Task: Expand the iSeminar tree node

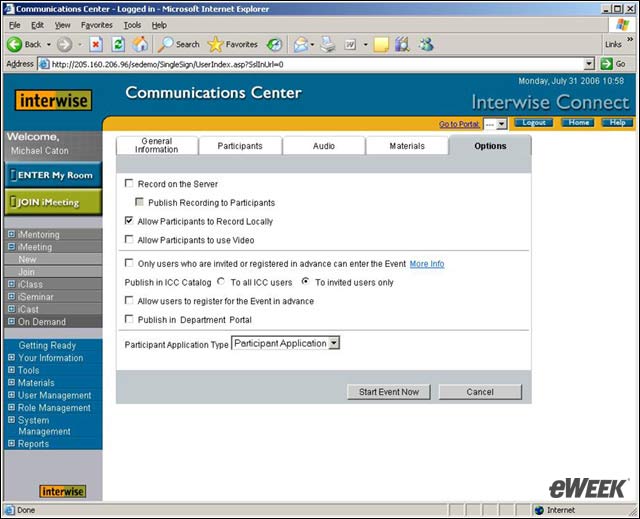Action: (x=11, y=296)
